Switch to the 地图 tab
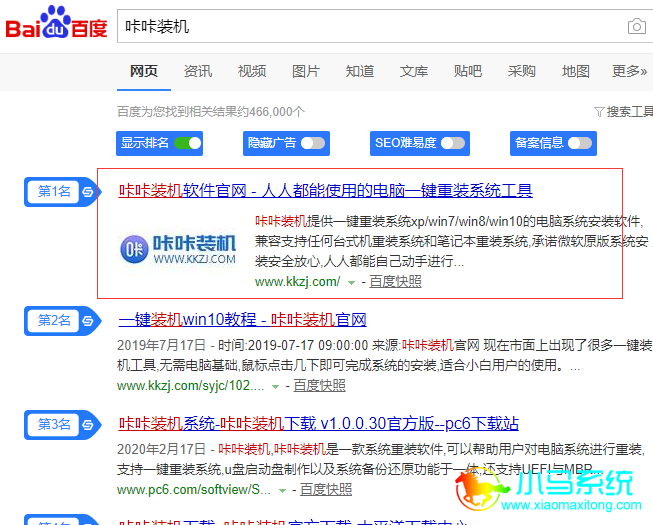653x525 pixels. click(576, 71)
